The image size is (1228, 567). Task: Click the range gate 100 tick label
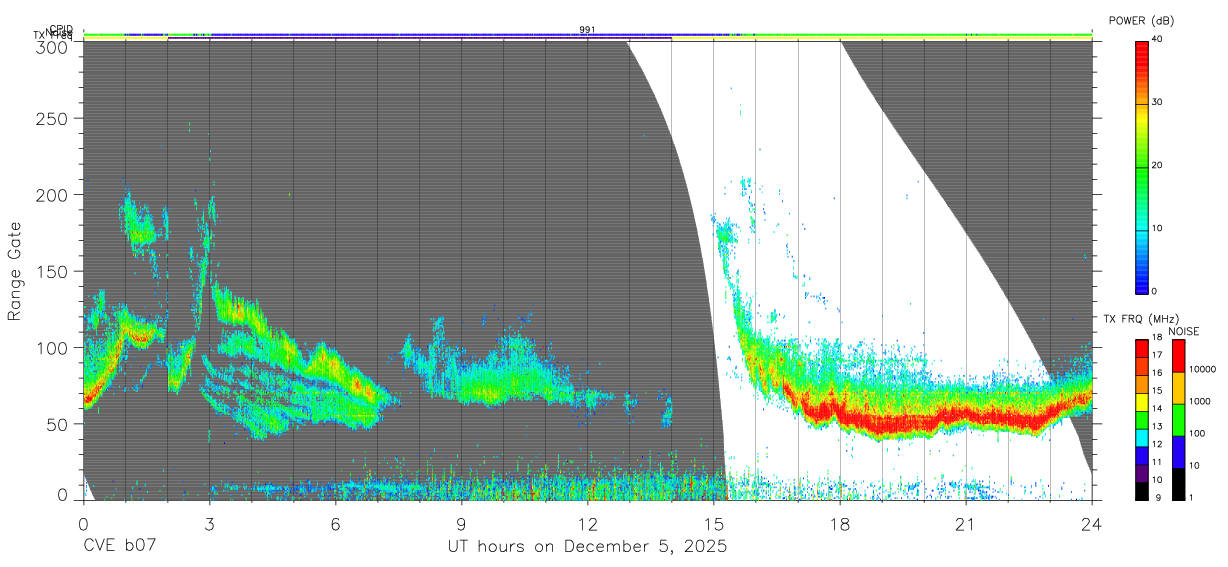(52, 348)
